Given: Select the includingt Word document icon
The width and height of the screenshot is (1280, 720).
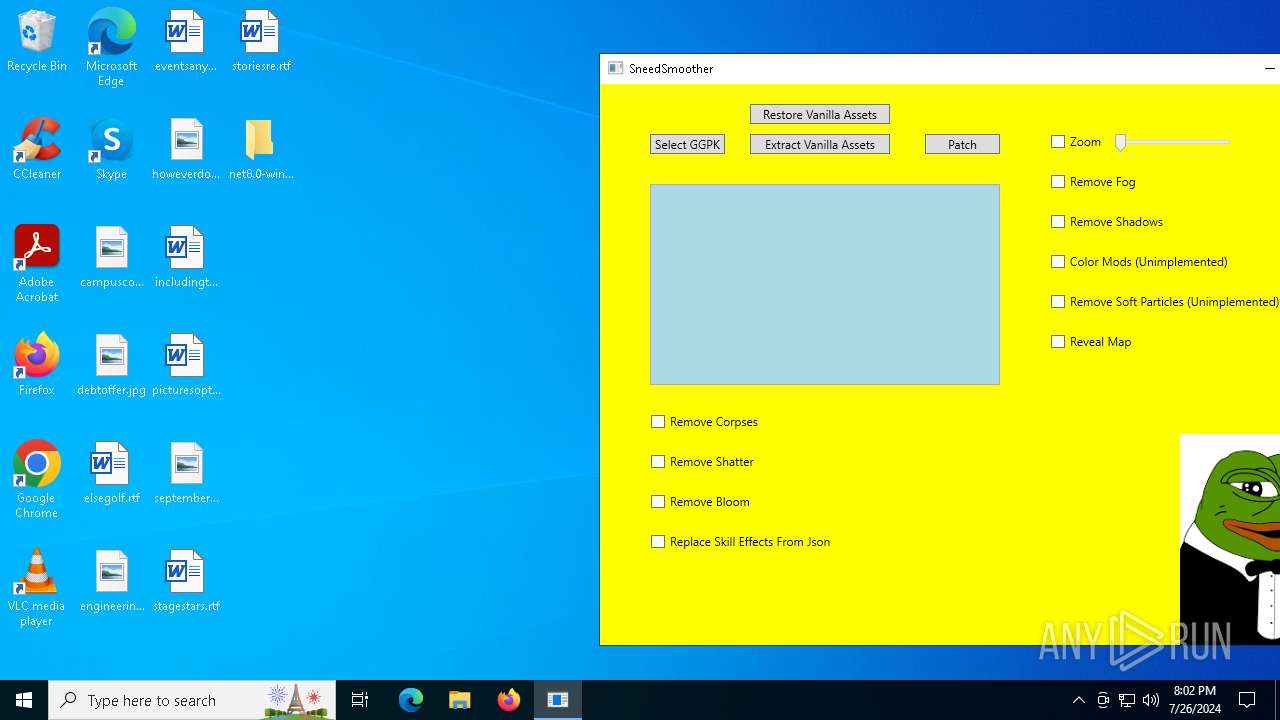Looking at the screenshot, I should pyautogui.click(x=185, y=258).
